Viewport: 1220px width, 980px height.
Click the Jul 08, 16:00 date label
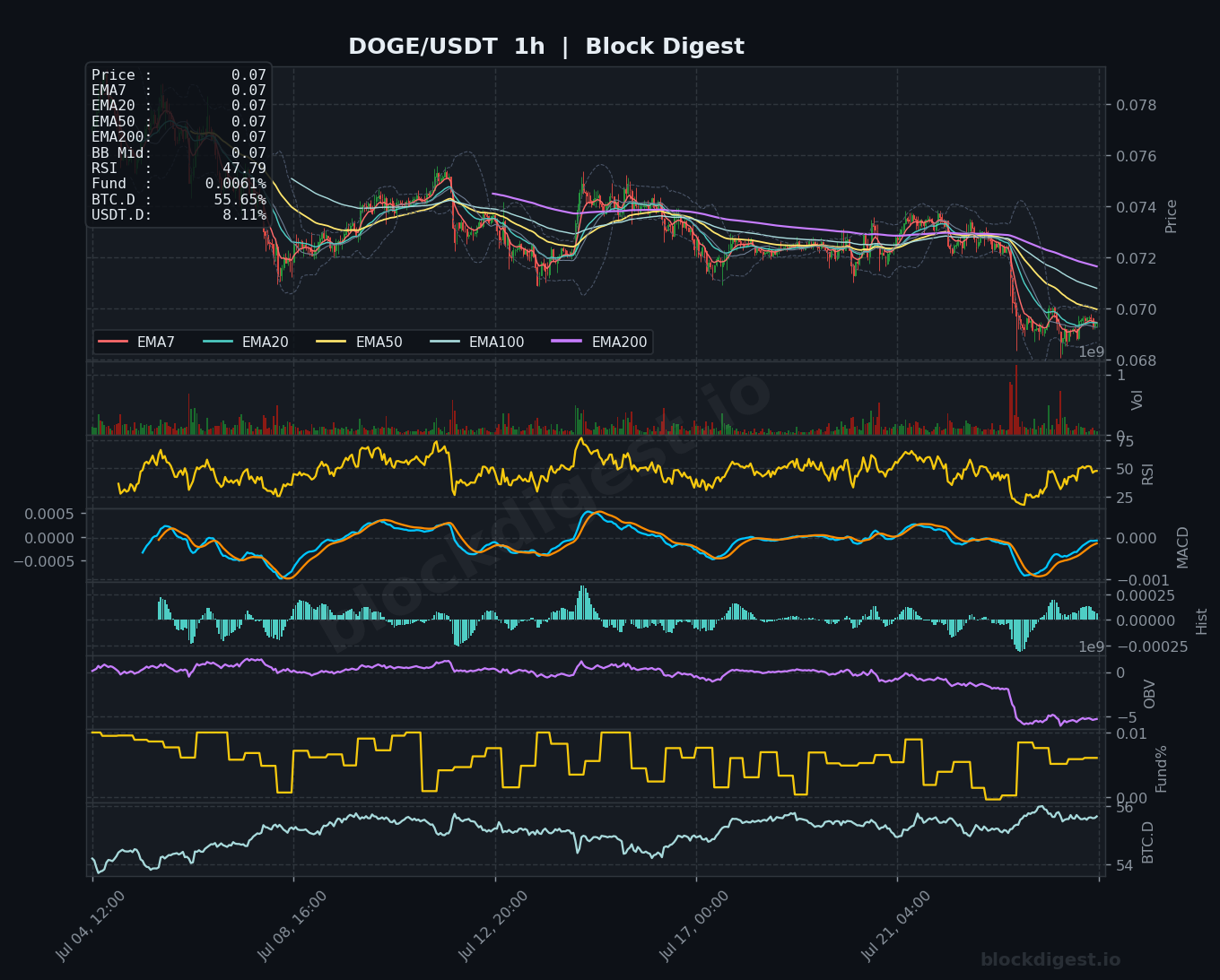[x=292, y=925]
